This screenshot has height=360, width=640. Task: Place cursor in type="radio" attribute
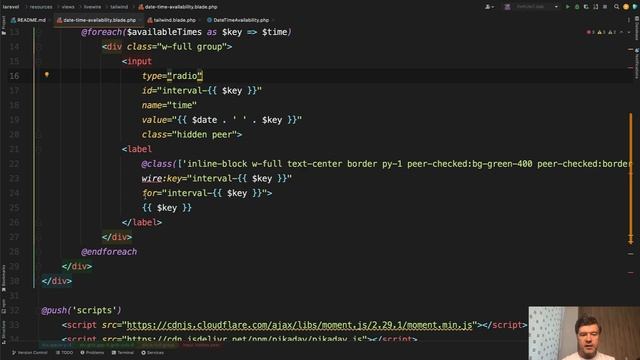[172, 76]
